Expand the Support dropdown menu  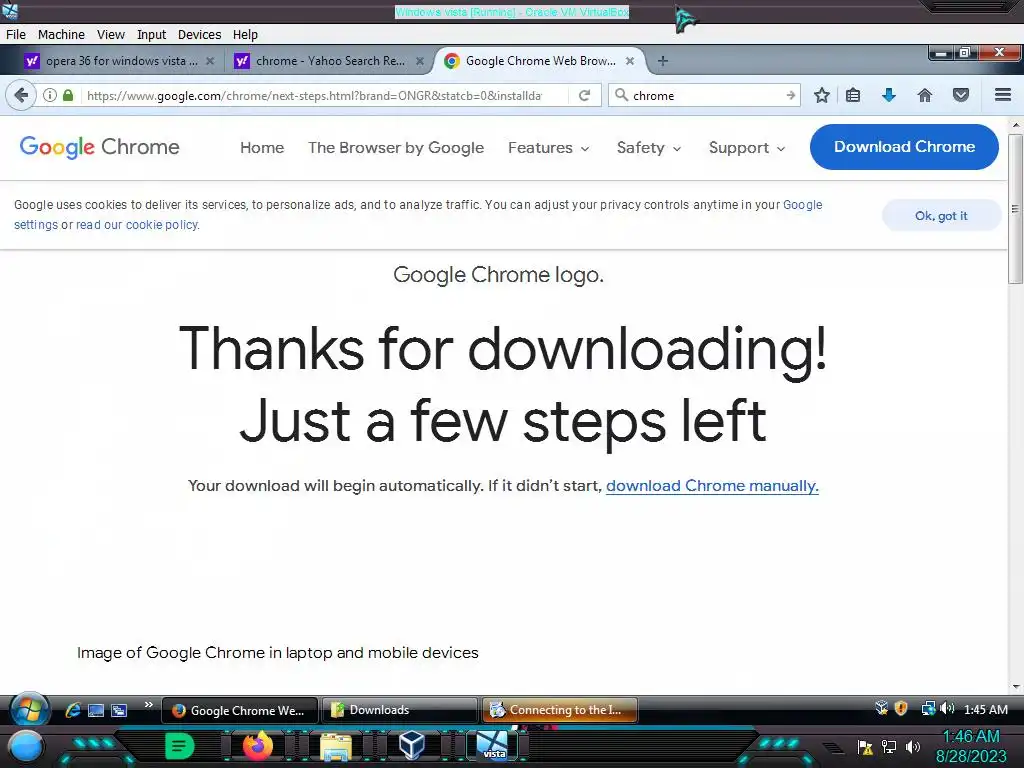pos(747,148)
